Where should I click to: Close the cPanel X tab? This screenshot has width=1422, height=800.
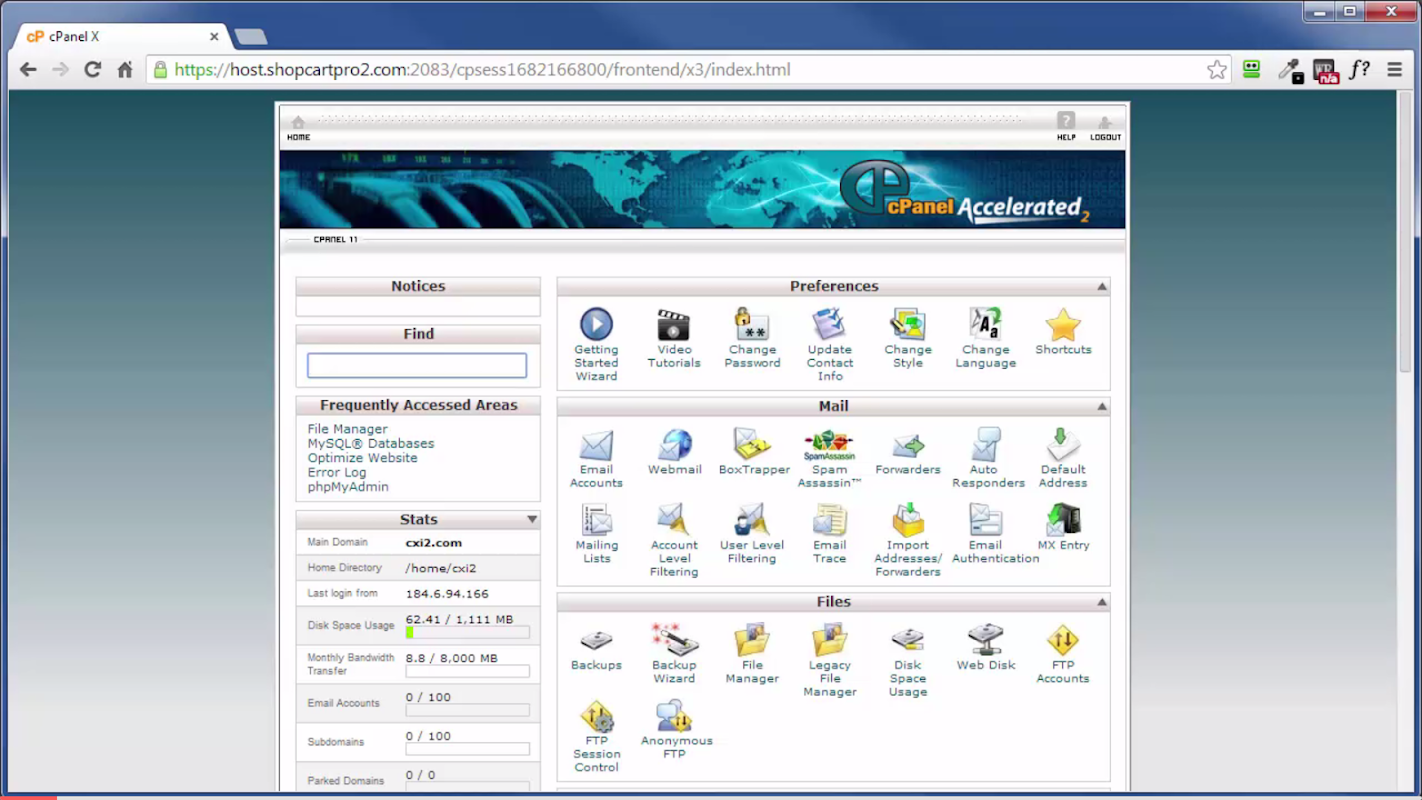click(214, 36)
